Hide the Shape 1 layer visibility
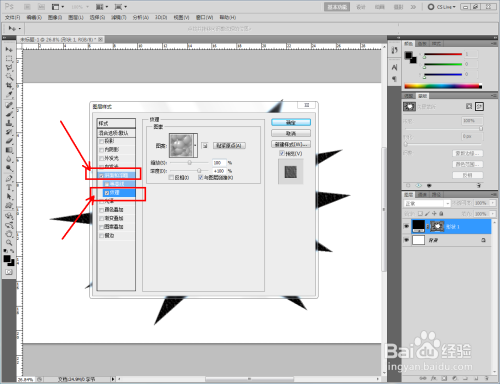Screen dimensions: 500x384 [406, 226]
